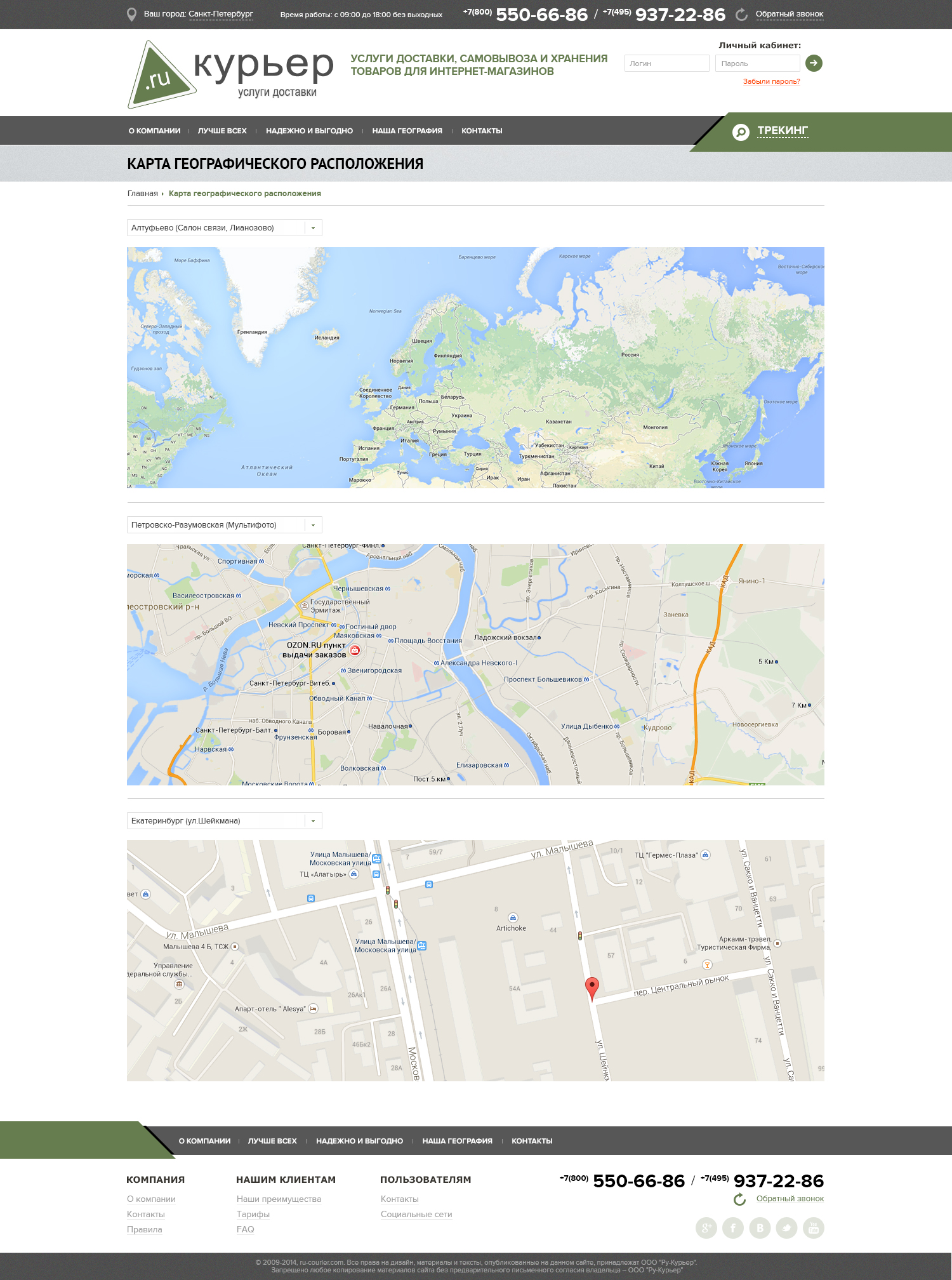This screenshot has height=1280, width=952.
Task: Click the Малышева 4 Б, ТСЖ marker
Action: click(235, 947)
